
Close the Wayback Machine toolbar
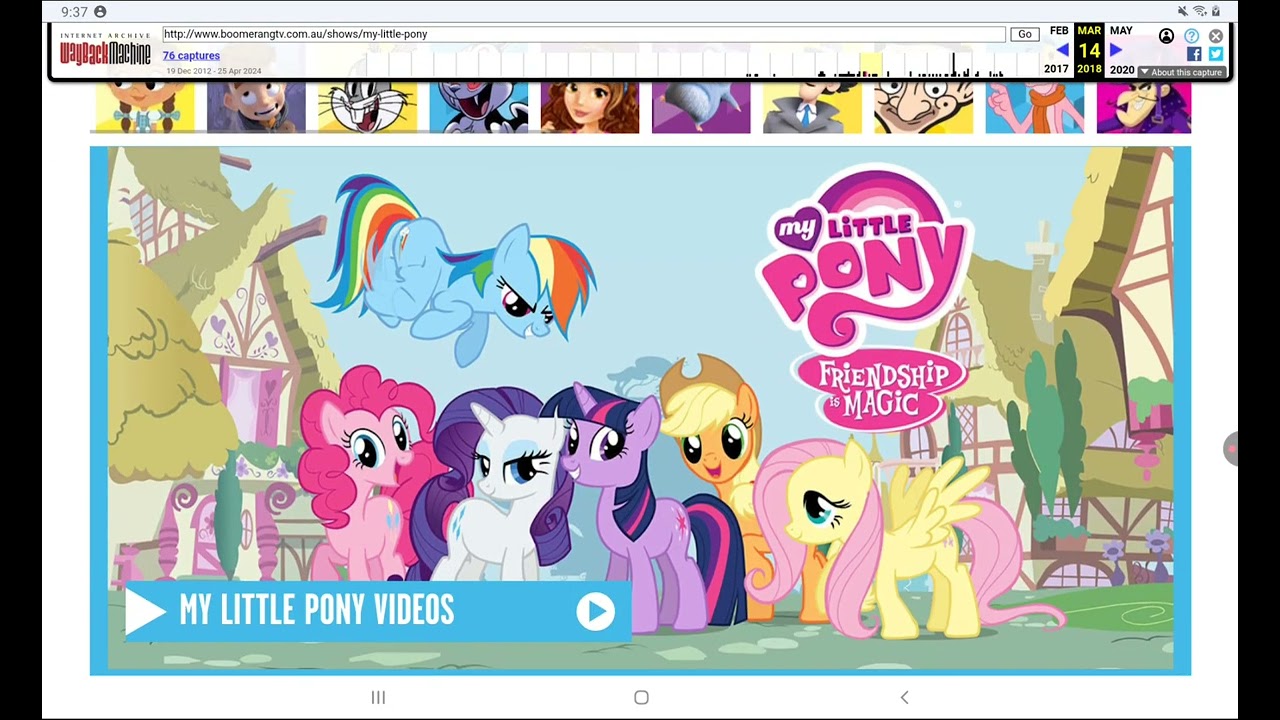[1215, 36]
